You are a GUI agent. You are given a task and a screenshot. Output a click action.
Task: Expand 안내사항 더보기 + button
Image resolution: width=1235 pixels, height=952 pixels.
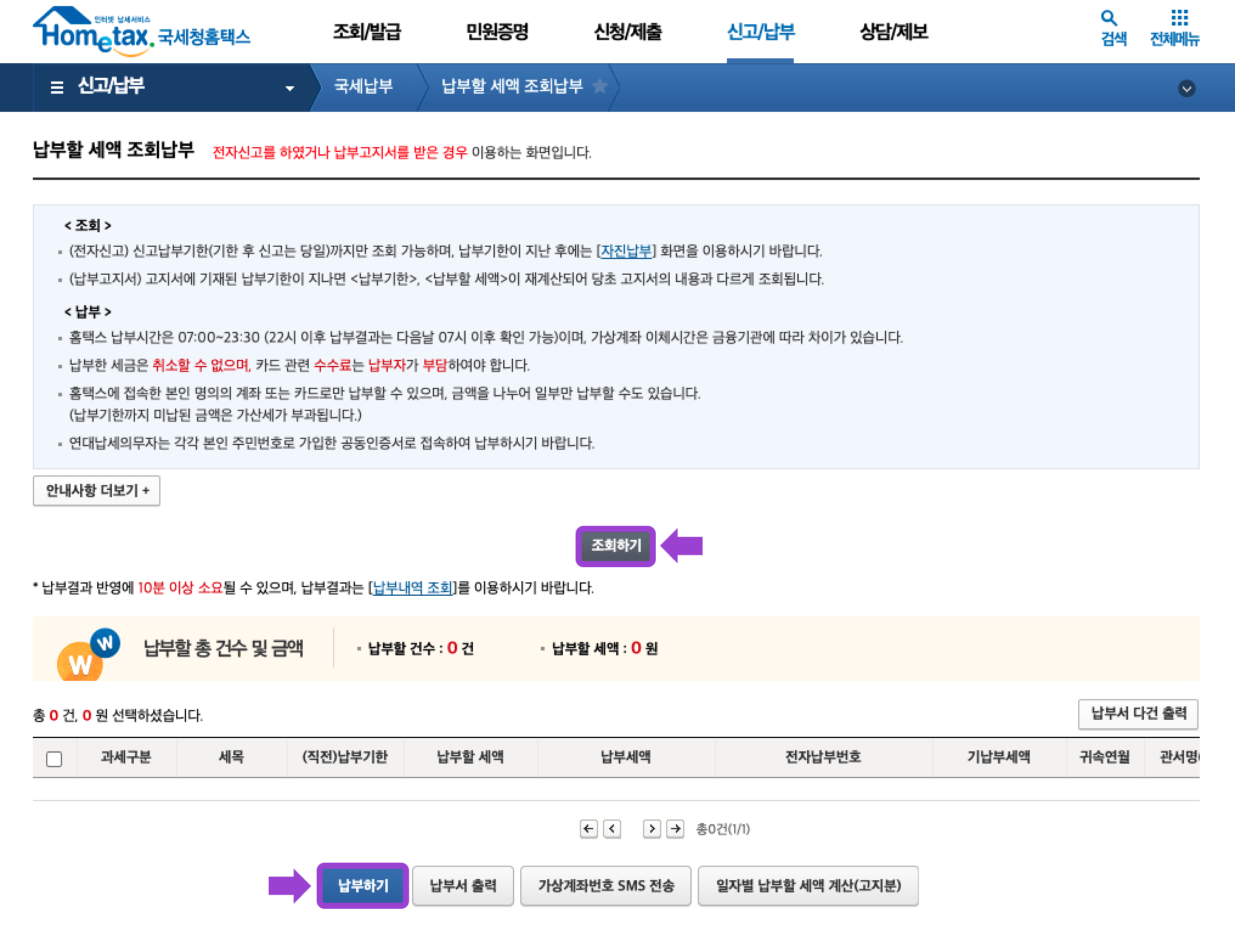(97, 491)
